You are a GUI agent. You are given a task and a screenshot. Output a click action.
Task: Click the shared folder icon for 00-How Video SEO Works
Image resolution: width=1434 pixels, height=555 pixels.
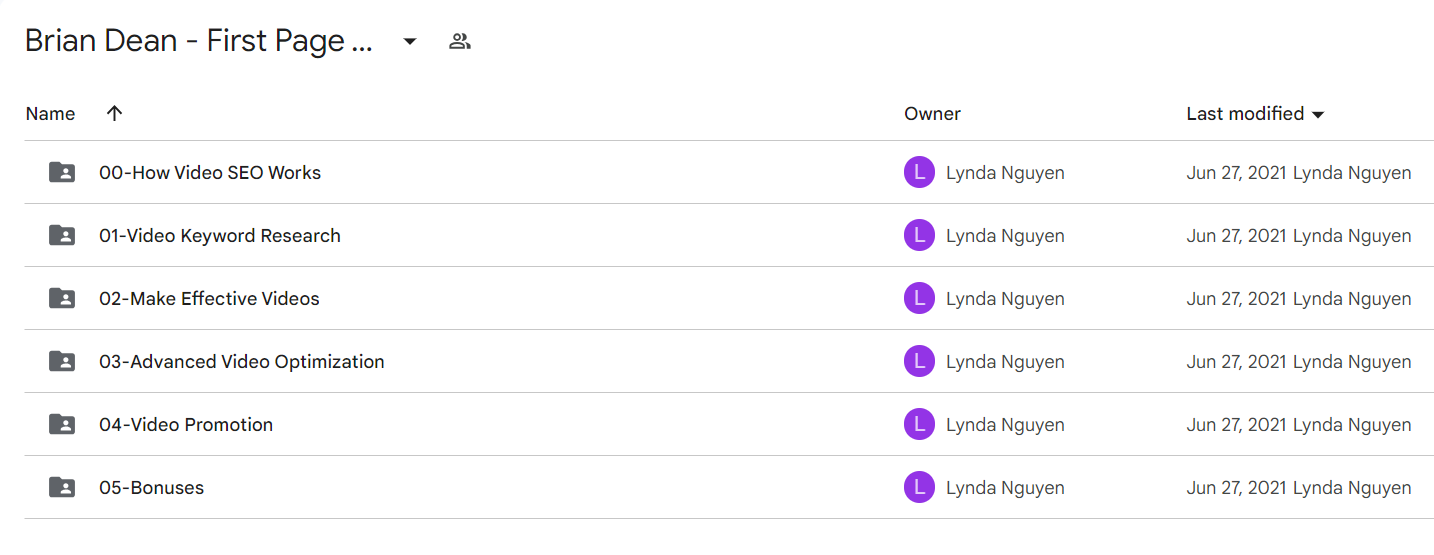pyautogui.click(x=62, y=172)
